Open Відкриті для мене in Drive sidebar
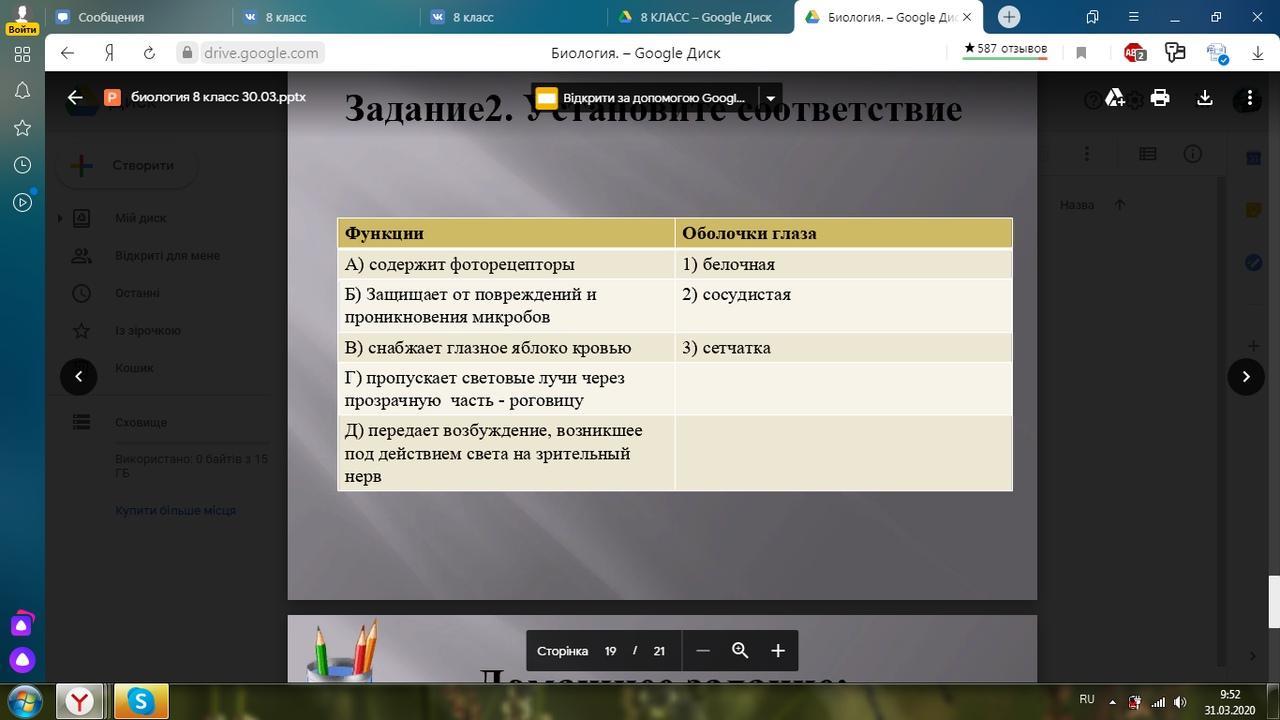Screen dimensions: 1280x720 (x=167, y=255)
